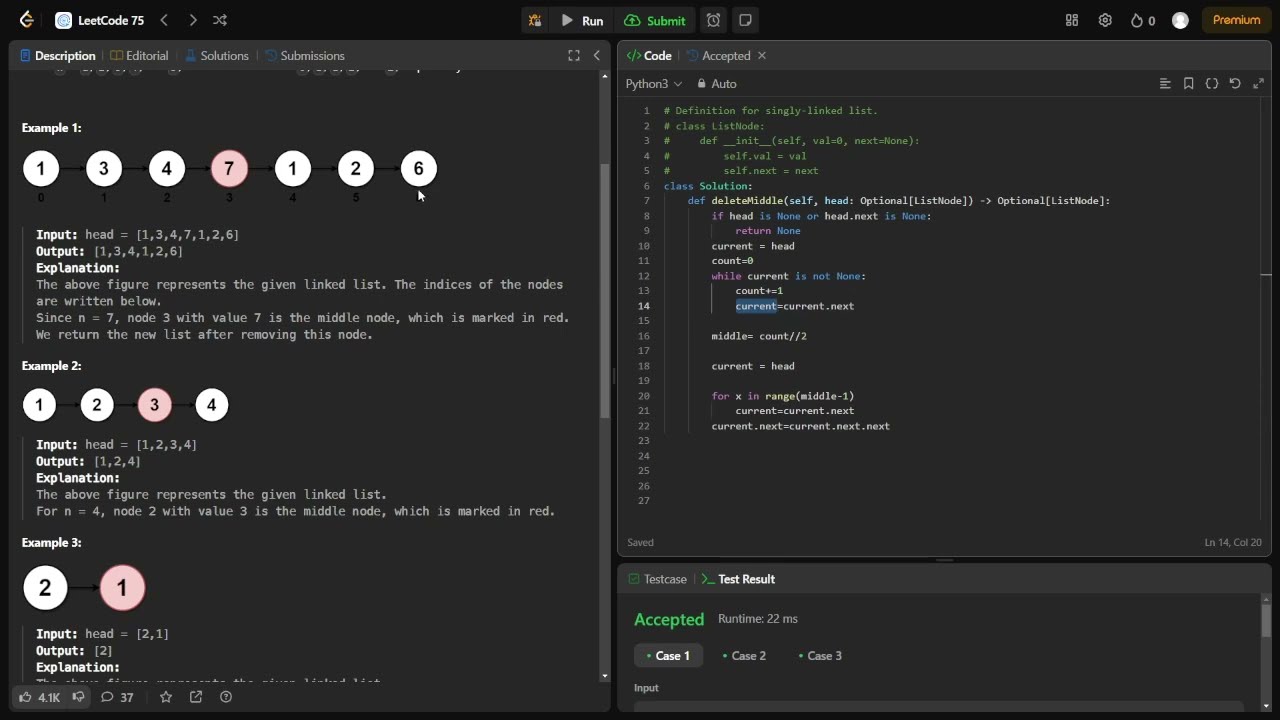Viewport: 1280px width, 720px height.
Task: Click the Input field under Case 1
Action: click(938, 706)
